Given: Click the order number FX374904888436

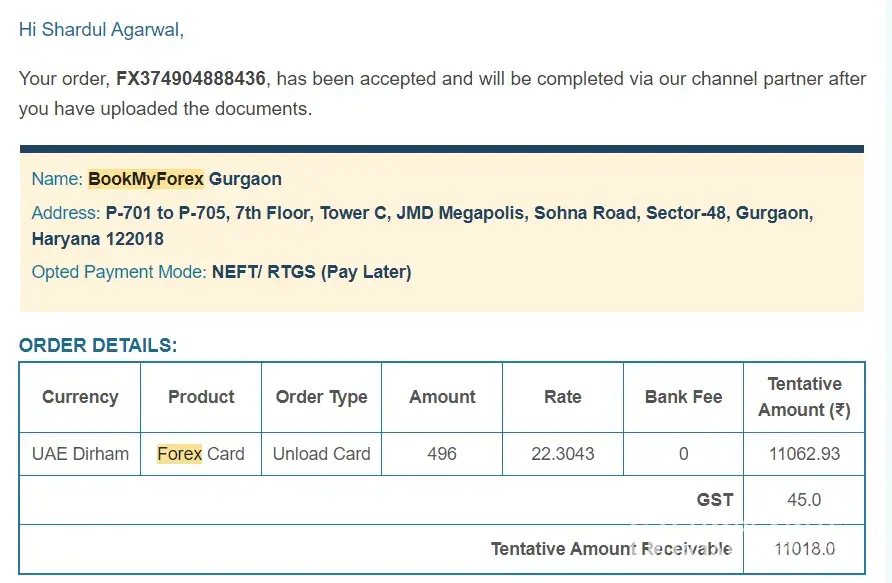Looking at the screenshot, I should tap(191, 78).
